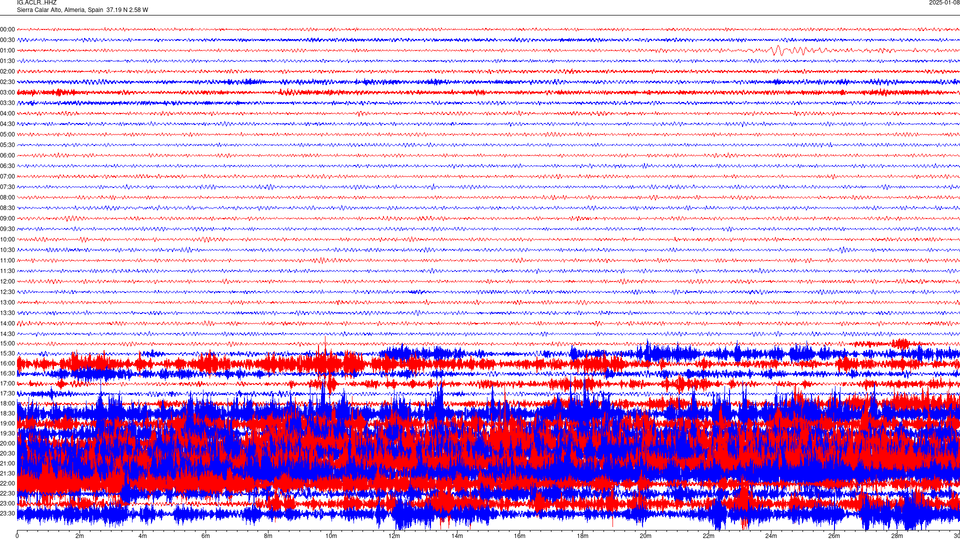Select the 01:00 trace label
This screenshot has height=540, width=960.
coord(7,51)
